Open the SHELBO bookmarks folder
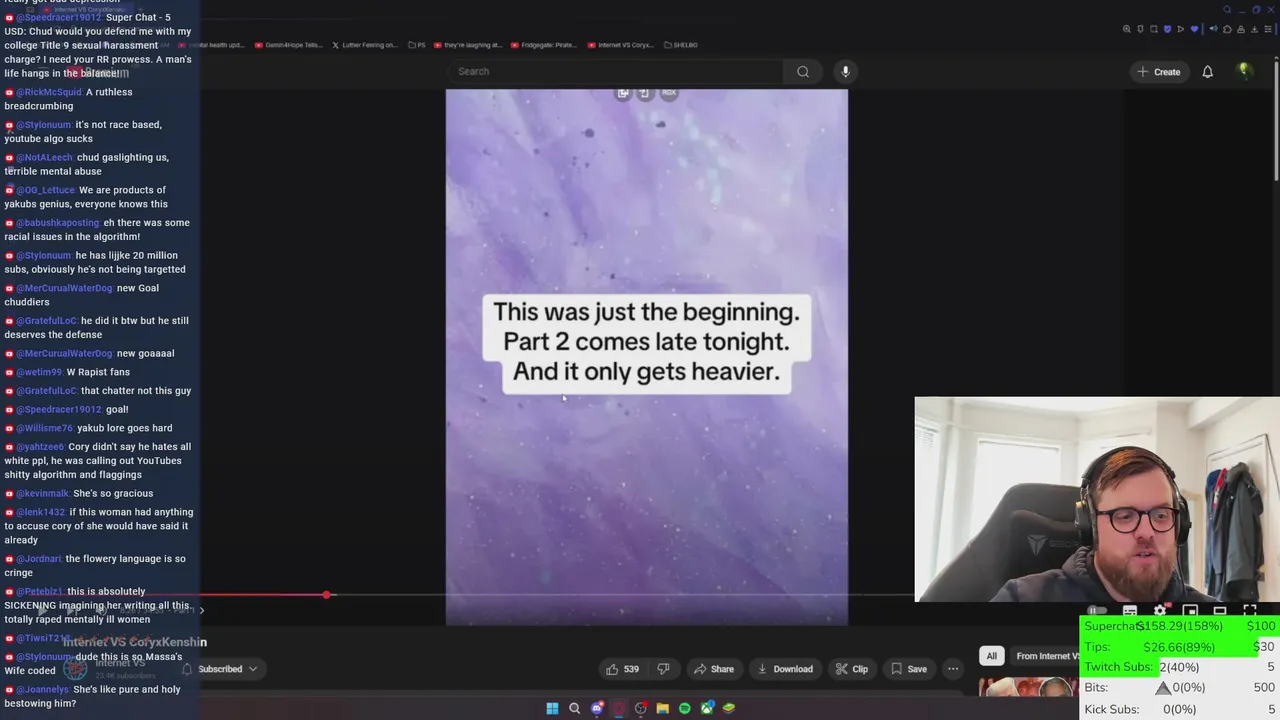 [680, 45]
